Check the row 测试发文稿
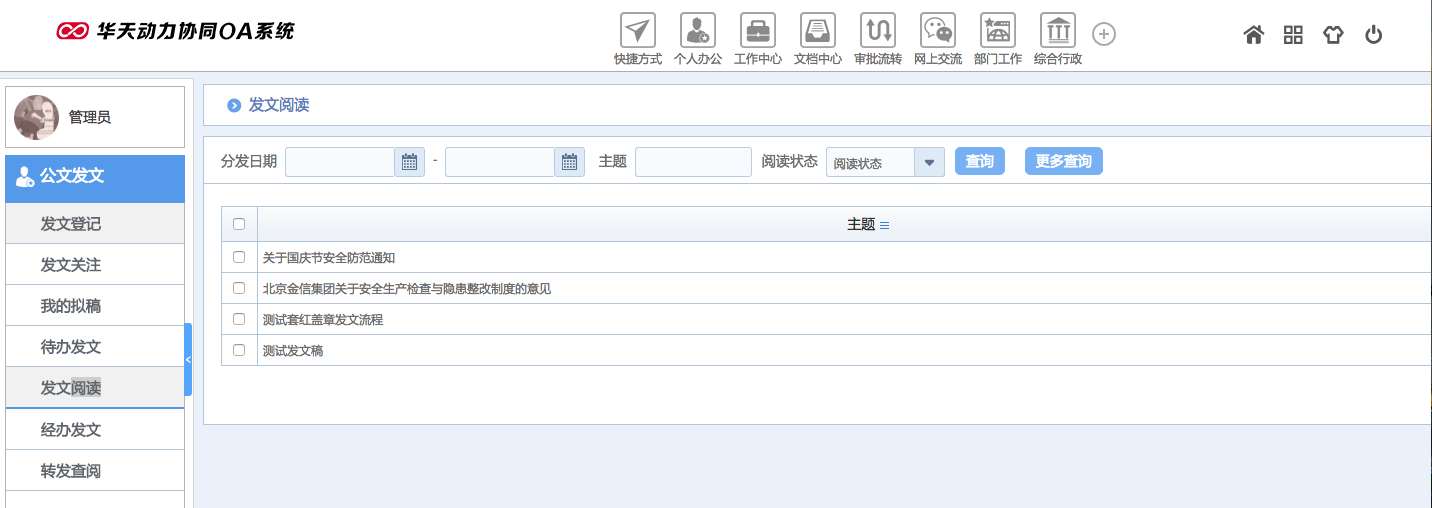This screenshot has height=508, width=1432. click(x=239, y=350)
